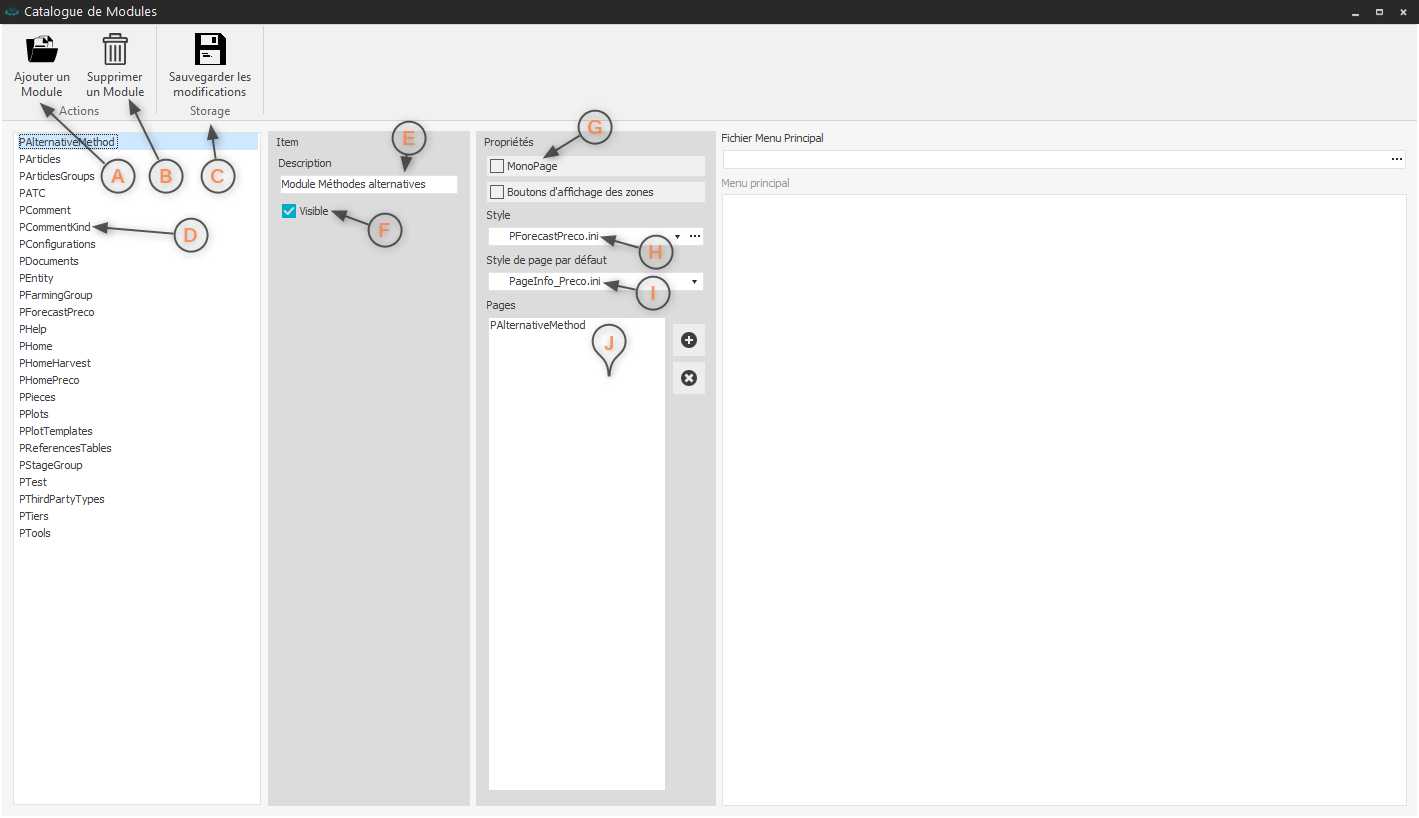Browse for Fichier Menu Principal file
The width and height of the screenshot is (1419, 818).
1396,160
